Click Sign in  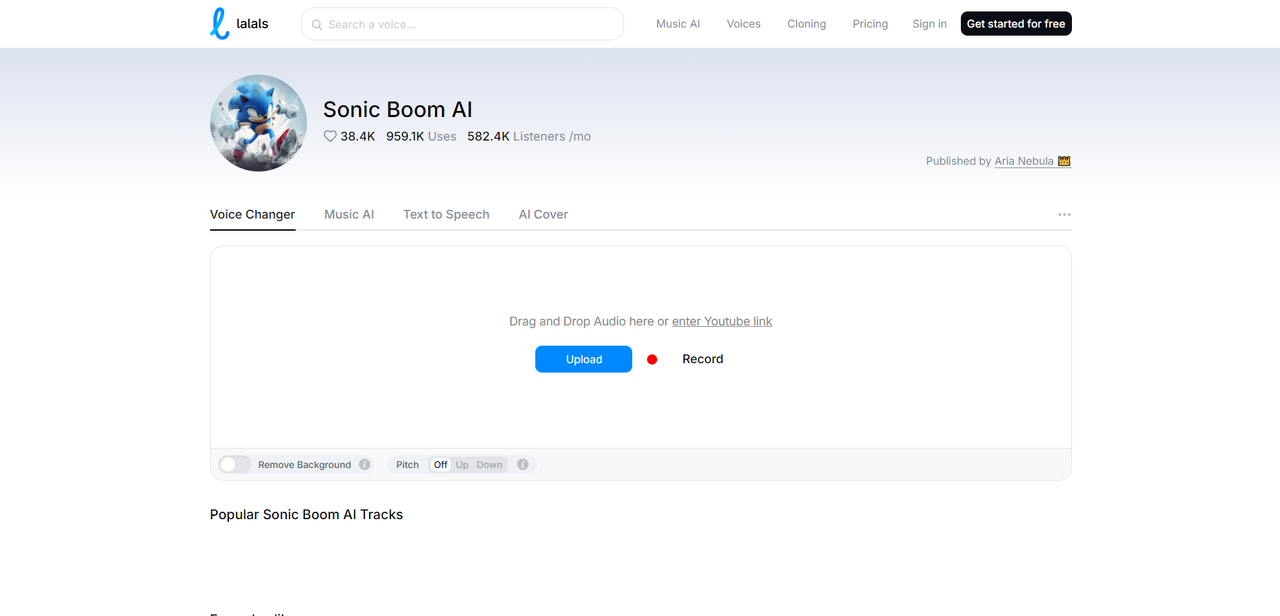[x=930, y=24]
